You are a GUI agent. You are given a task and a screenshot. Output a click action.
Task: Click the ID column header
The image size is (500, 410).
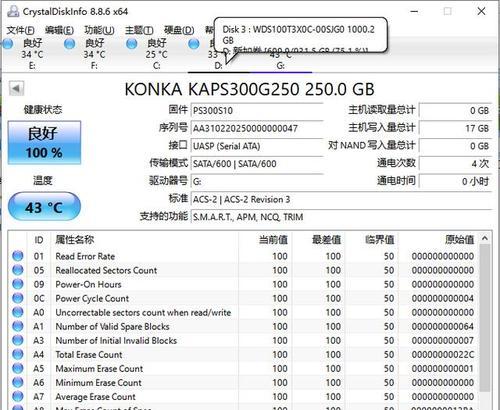pos(39,239)
